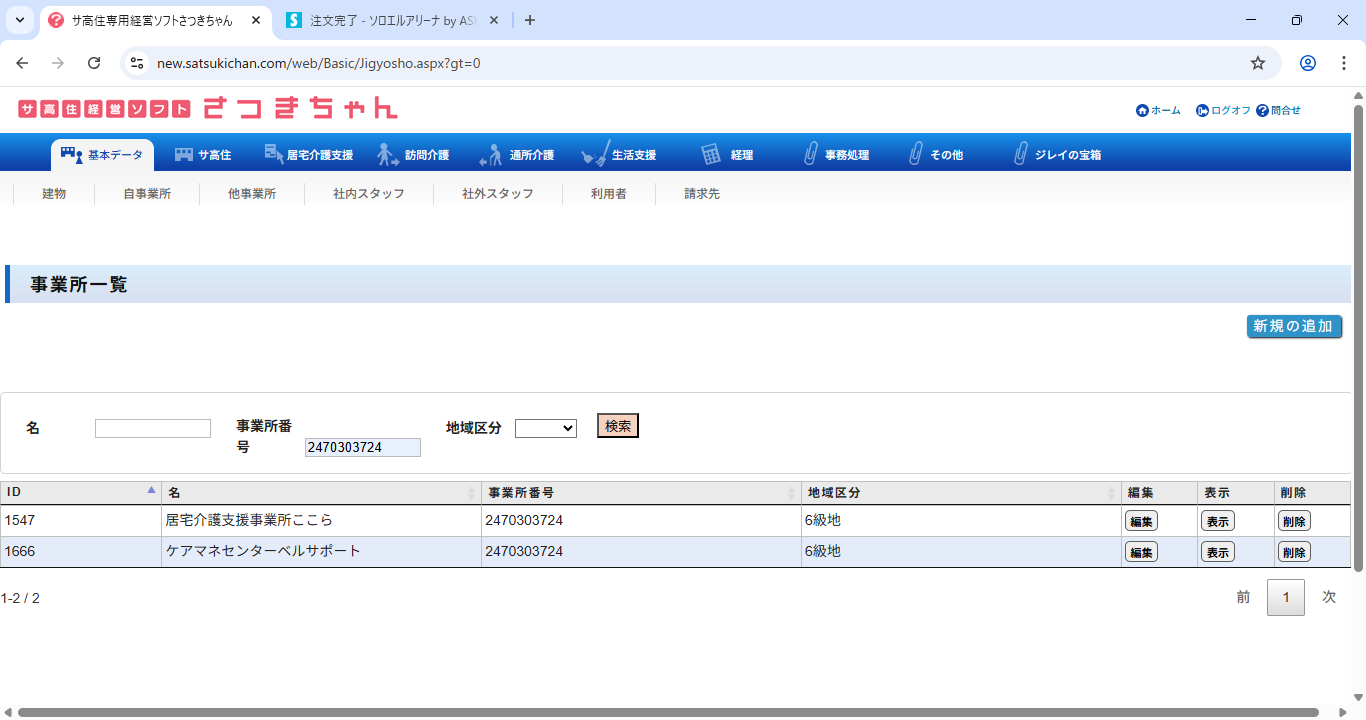The height and width of the screenshot is (720, 1366).
Task: Click the inquiry question mark icon
Action: click(1262, 111)
